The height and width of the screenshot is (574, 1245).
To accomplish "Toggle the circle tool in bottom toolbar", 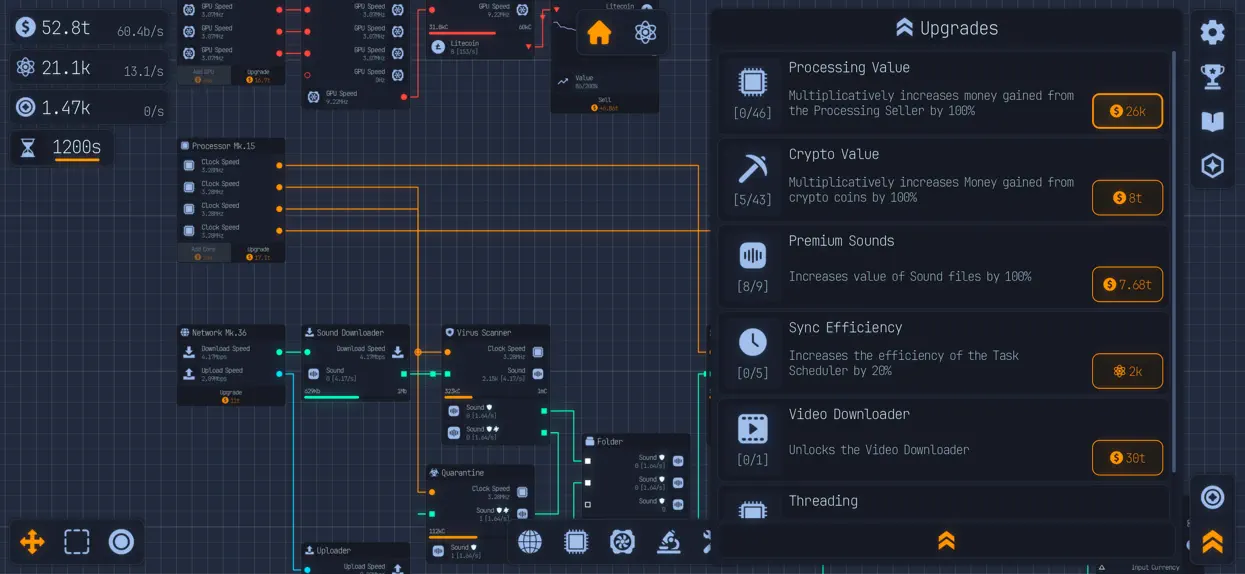I will click(x=121, y=542).
